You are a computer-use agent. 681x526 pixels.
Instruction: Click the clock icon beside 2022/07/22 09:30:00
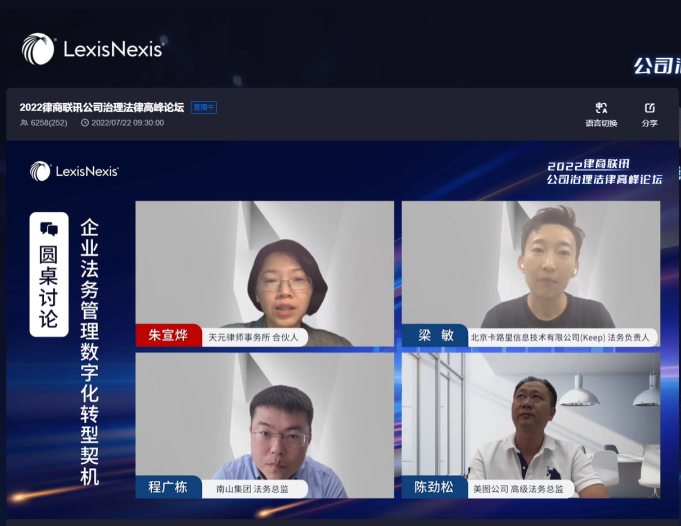(85, 123)
